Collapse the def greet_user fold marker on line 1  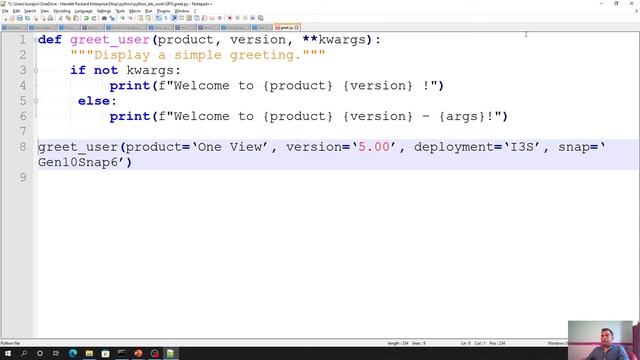pyautogui.click(x=36, y=40)
